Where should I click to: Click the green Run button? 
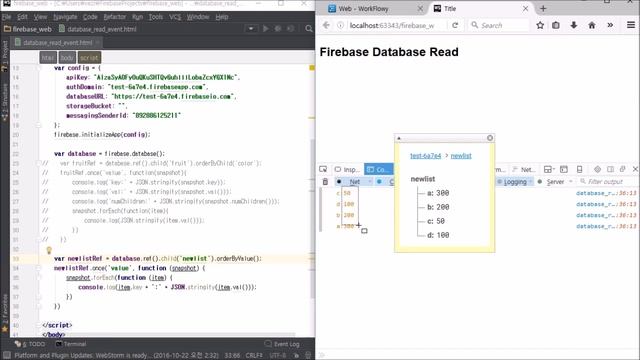[x=266, y=29]
